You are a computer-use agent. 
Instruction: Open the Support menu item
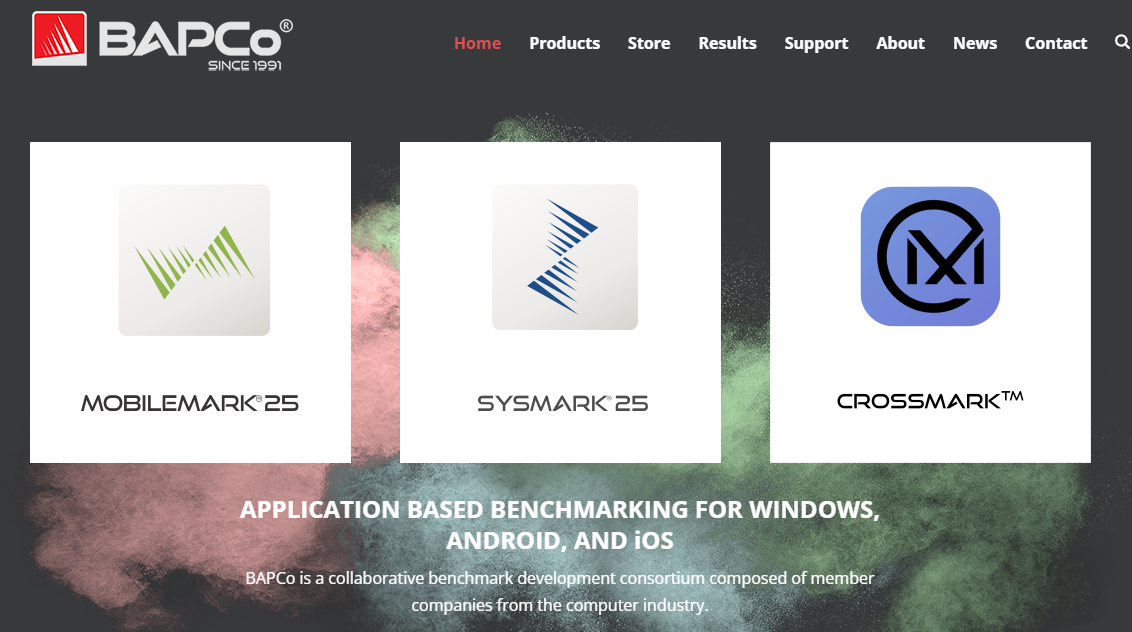[x=816, y=44]
